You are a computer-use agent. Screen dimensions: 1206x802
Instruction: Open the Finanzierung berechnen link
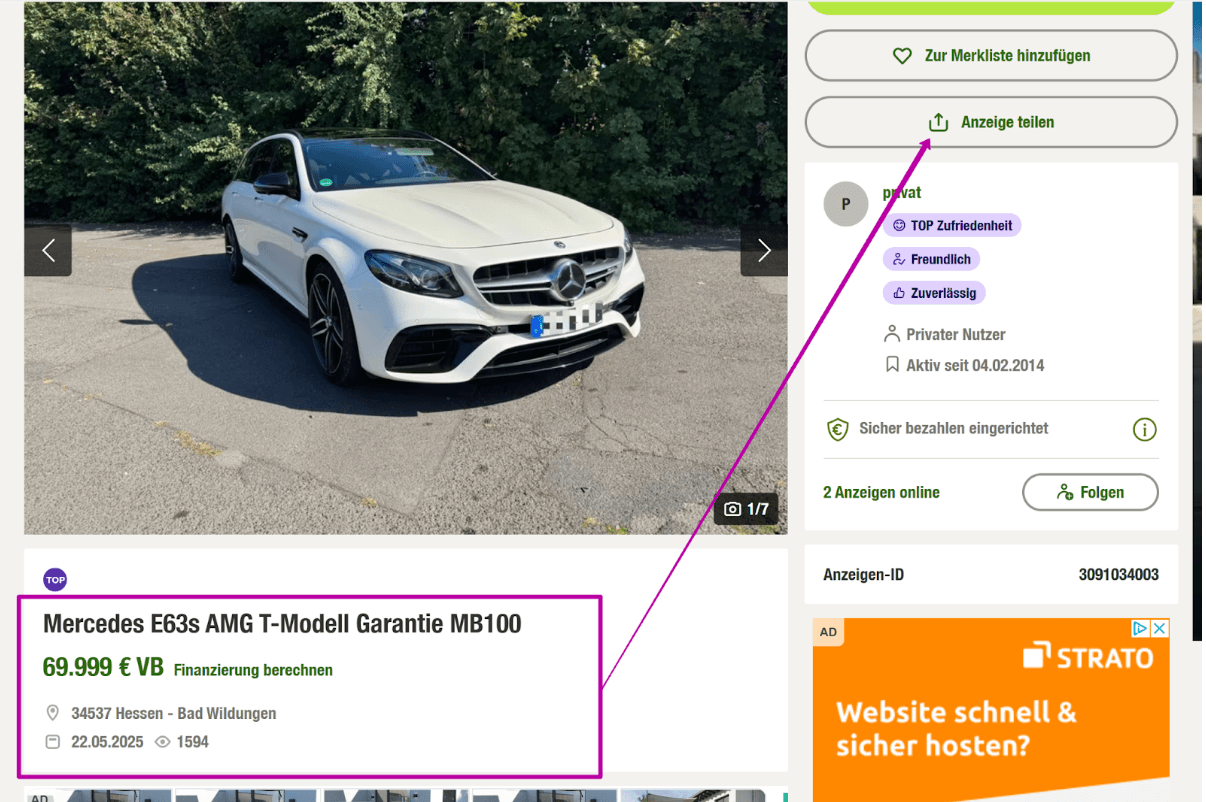pos(253,670)
